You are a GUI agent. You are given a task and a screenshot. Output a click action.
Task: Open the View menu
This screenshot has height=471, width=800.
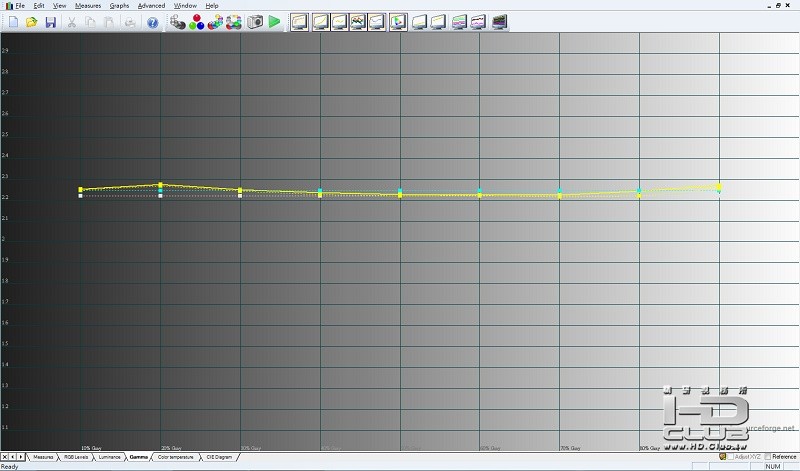pyautogui.click(x=60, y=6)
